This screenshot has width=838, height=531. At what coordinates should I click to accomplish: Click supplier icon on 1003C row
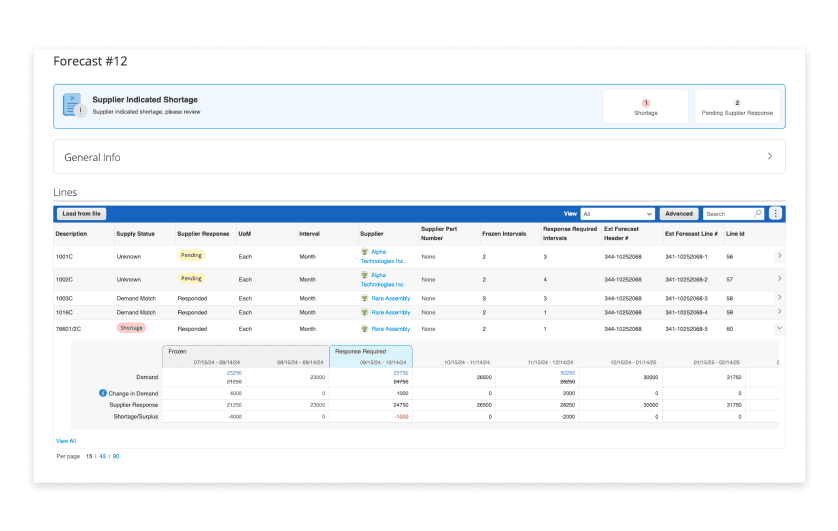coord(364,298)
